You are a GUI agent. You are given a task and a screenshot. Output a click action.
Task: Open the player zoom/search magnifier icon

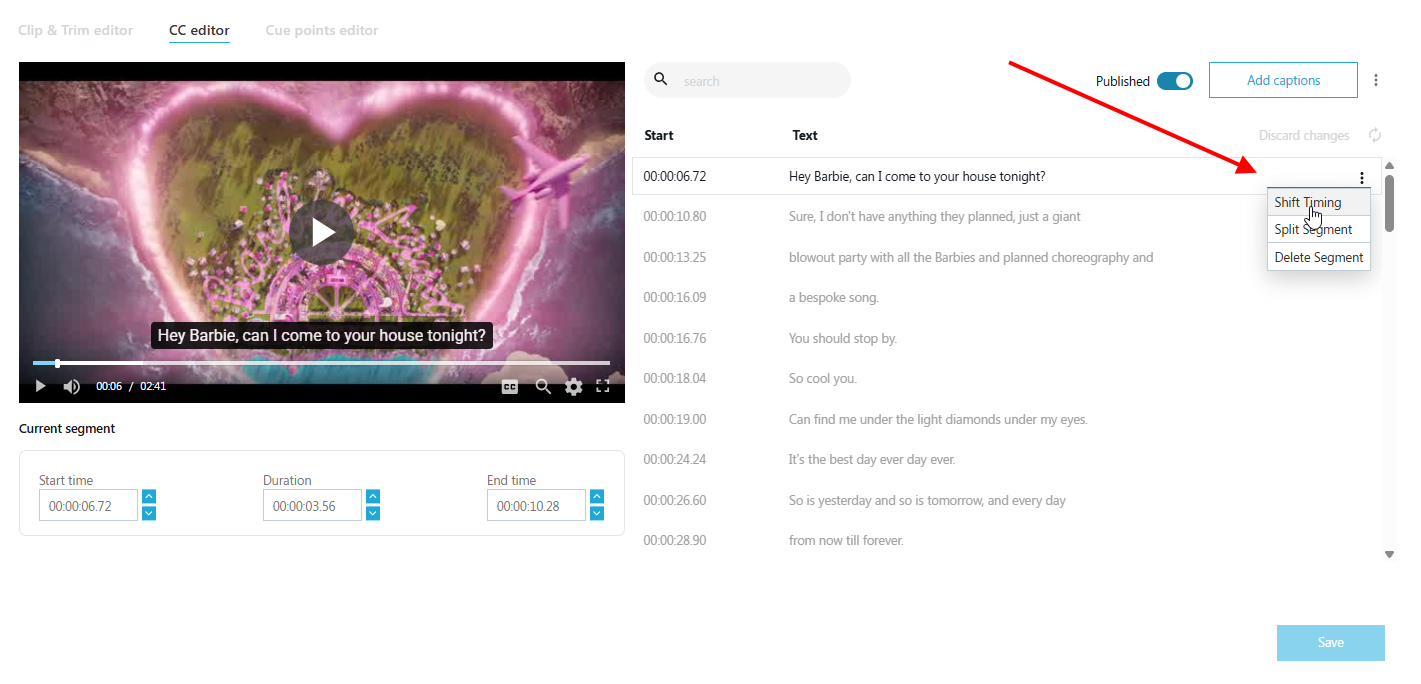(x=543, y=386)
